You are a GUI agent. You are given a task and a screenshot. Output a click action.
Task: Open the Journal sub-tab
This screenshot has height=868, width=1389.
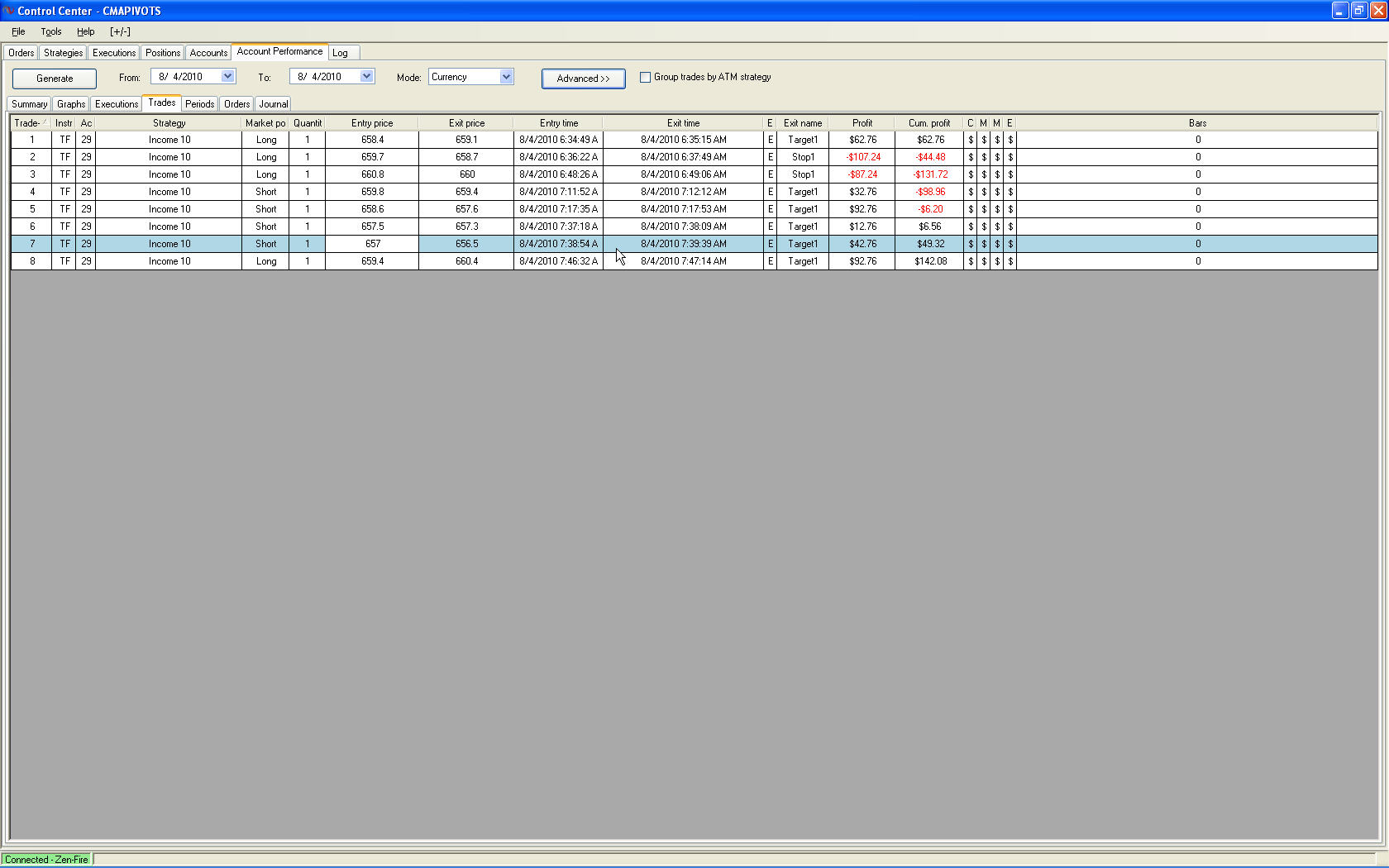click(x=274, y=104)
